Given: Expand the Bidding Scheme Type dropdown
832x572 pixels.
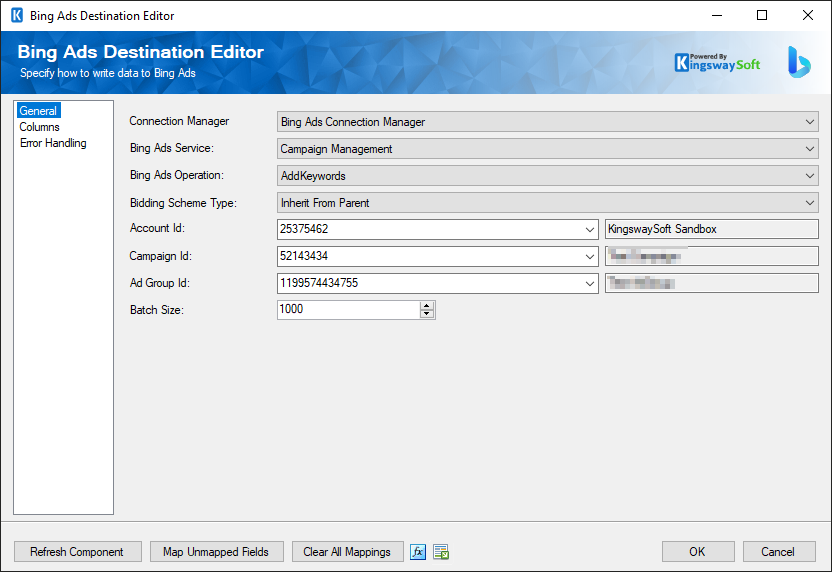Looking at the screenshot, I should [810, 203].
